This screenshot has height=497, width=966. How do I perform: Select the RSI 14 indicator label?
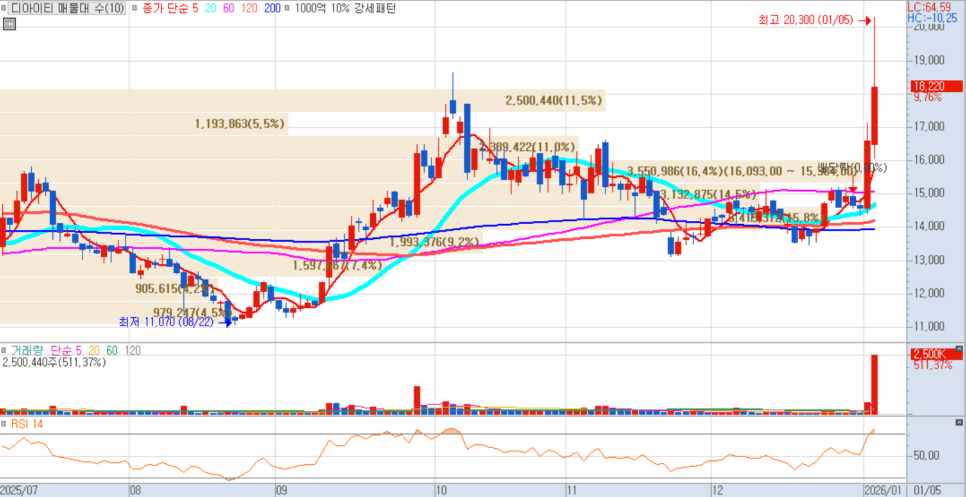[28, 424]
